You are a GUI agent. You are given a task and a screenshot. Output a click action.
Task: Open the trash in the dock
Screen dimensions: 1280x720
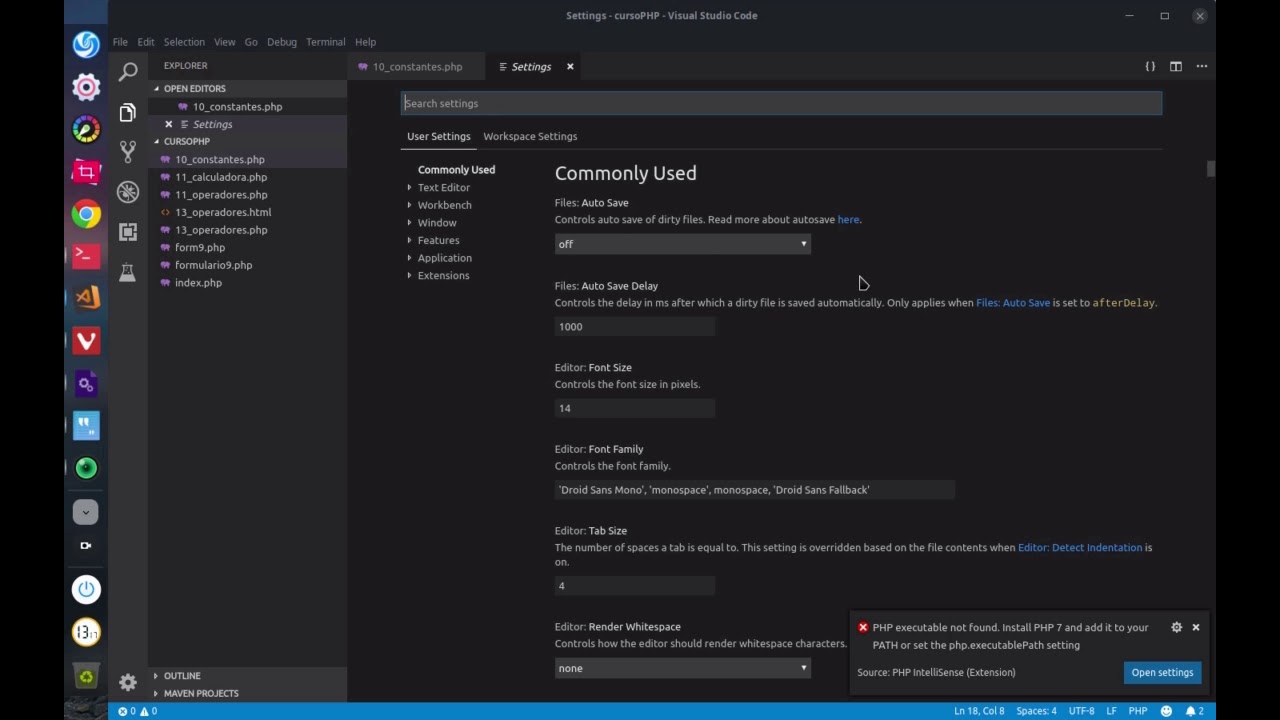(86, 677)
